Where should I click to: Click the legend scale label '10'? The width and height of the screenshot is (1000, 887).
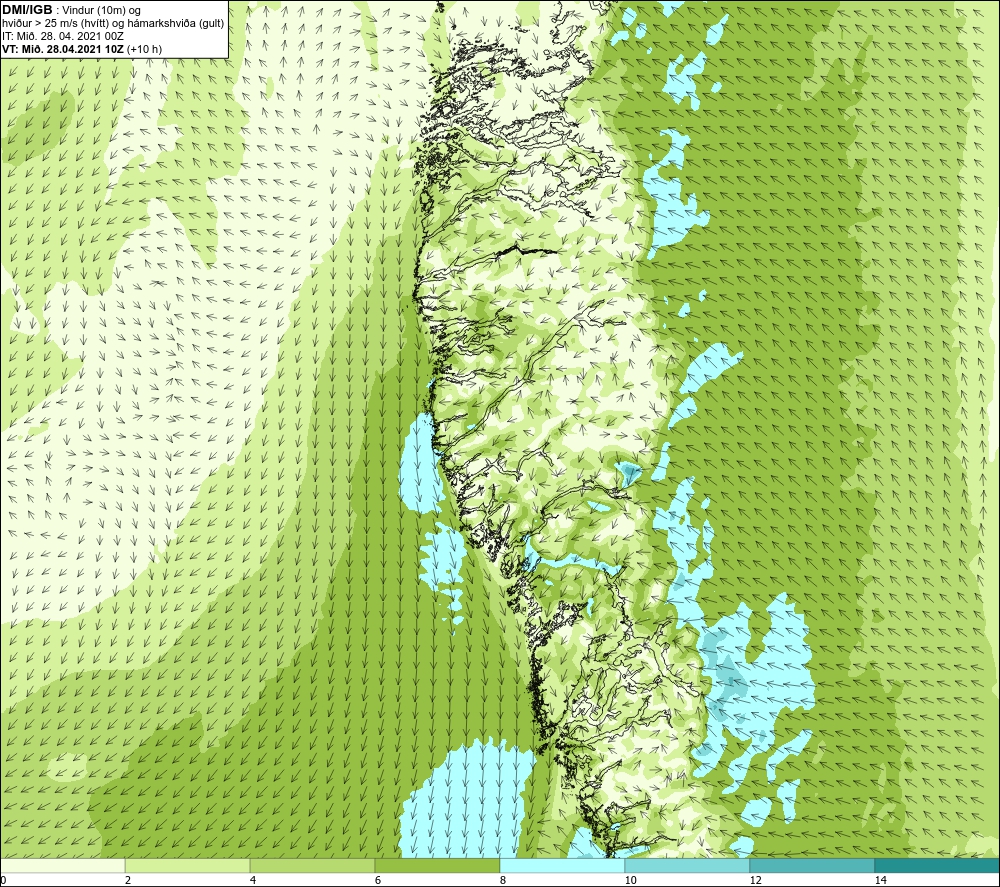630,880
